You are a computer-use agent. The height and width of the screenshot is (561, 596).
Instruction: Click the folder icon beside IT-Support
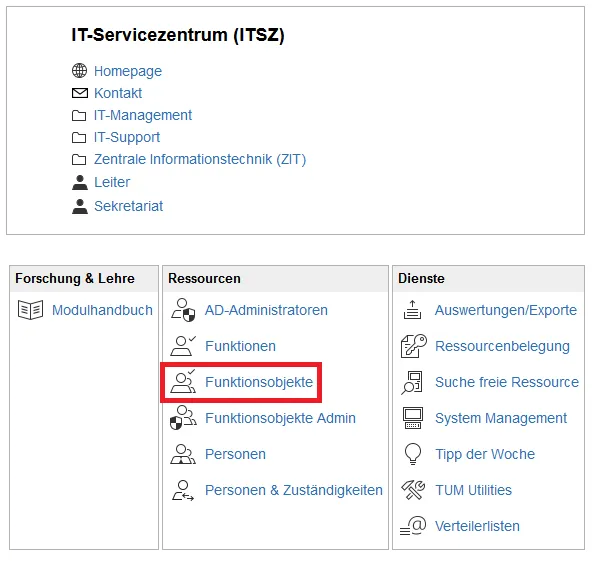click(x=79, y=137)
